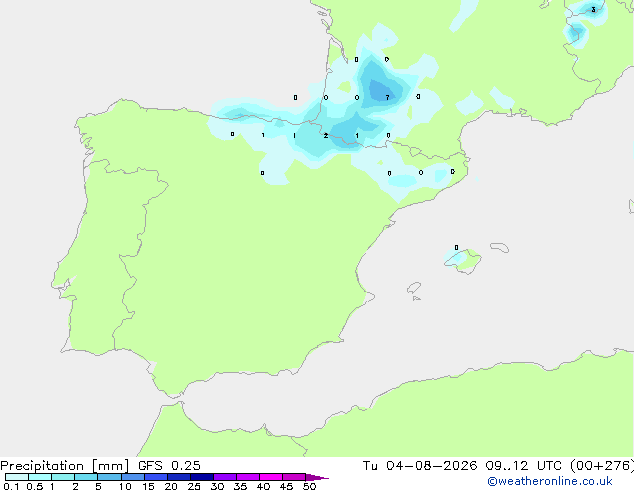Click the precipitation value "7" over France
The image size is (634, 490).
pos(387,97)
